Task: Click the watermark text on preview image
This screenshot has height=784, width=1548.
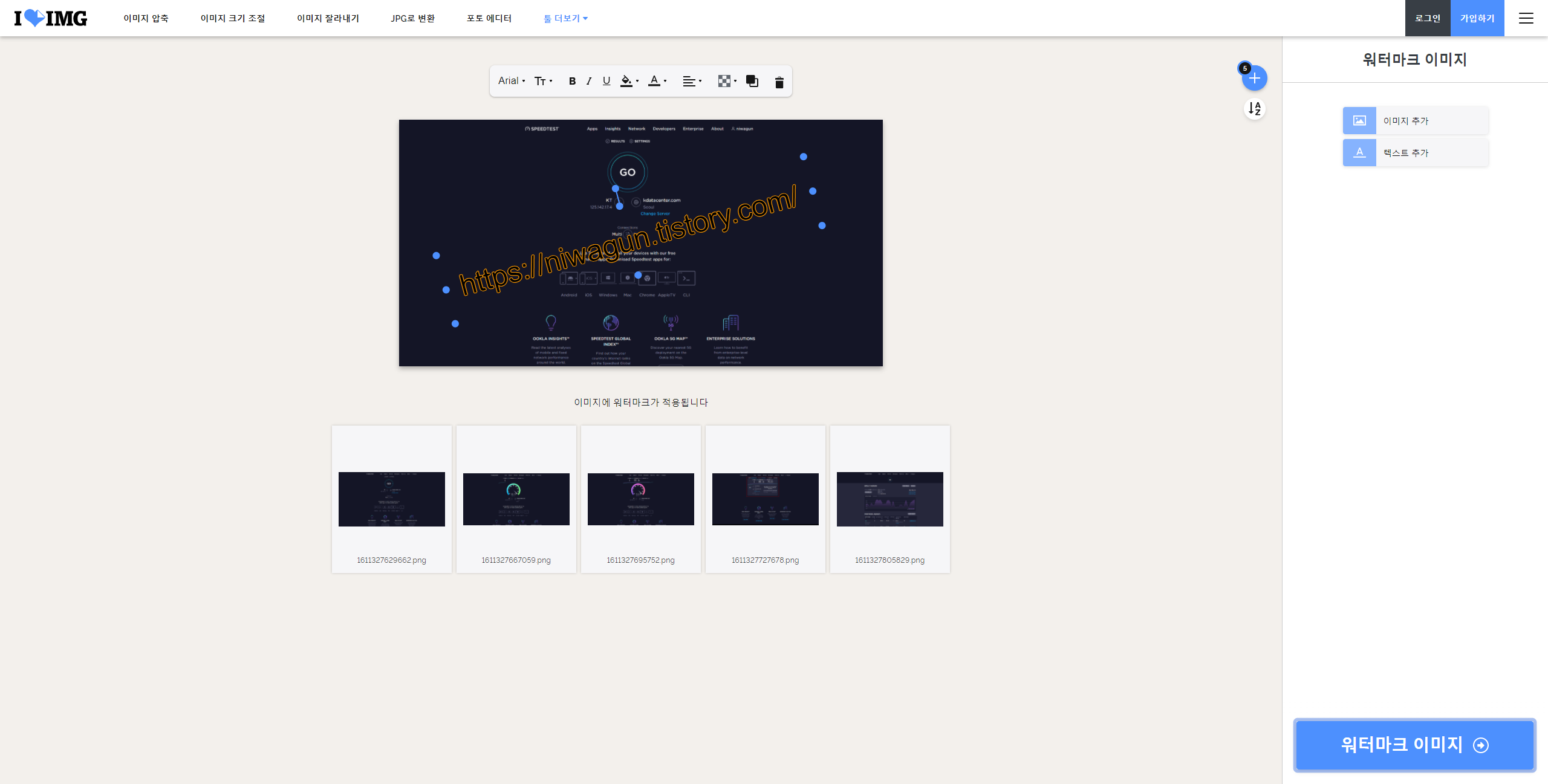Action: pyautogui.click(x=628, y=241)
